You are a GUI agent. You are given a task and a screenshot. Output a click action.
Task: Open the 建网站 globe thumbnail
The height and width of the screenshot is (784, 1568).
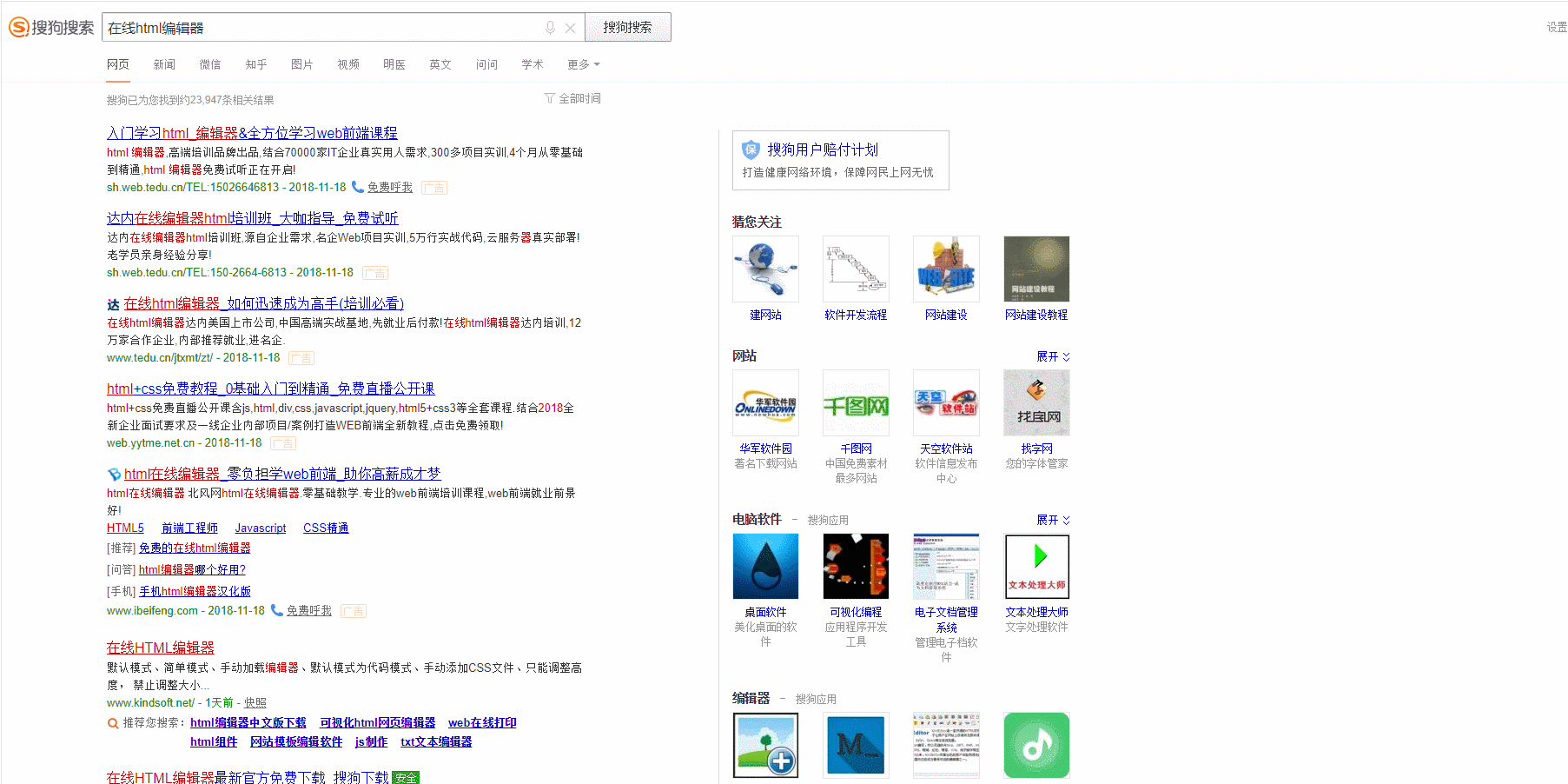[765, 269]
